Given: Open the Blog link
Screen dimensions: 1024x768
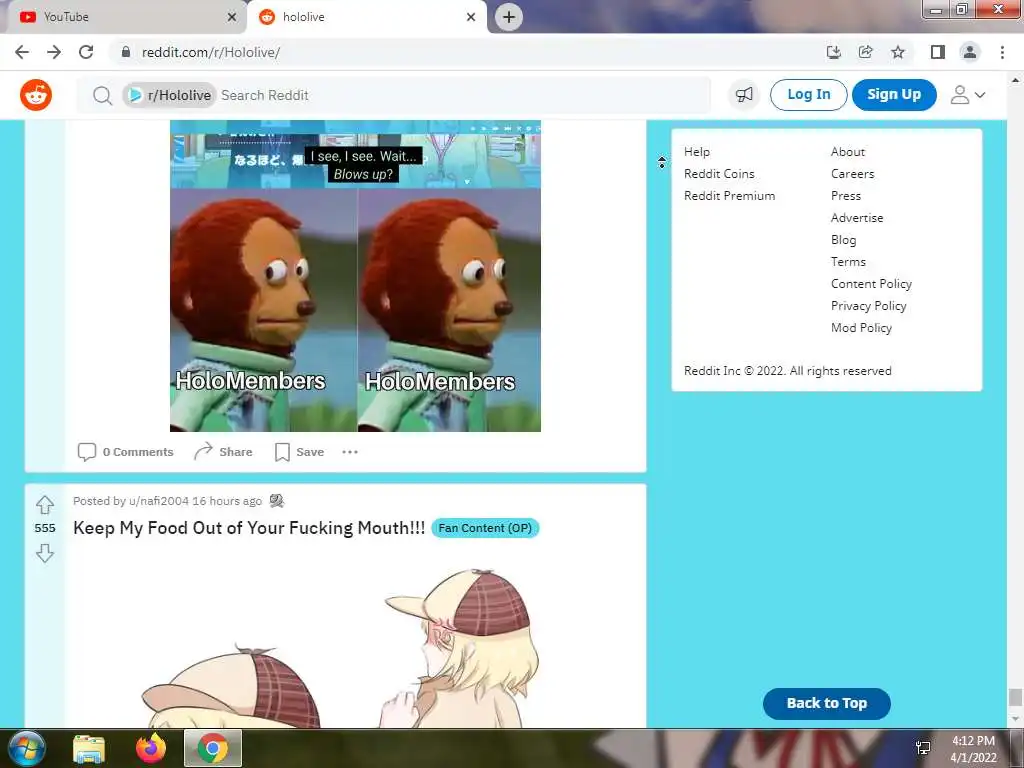Looking at the screenshot, I should pos(843,240).
